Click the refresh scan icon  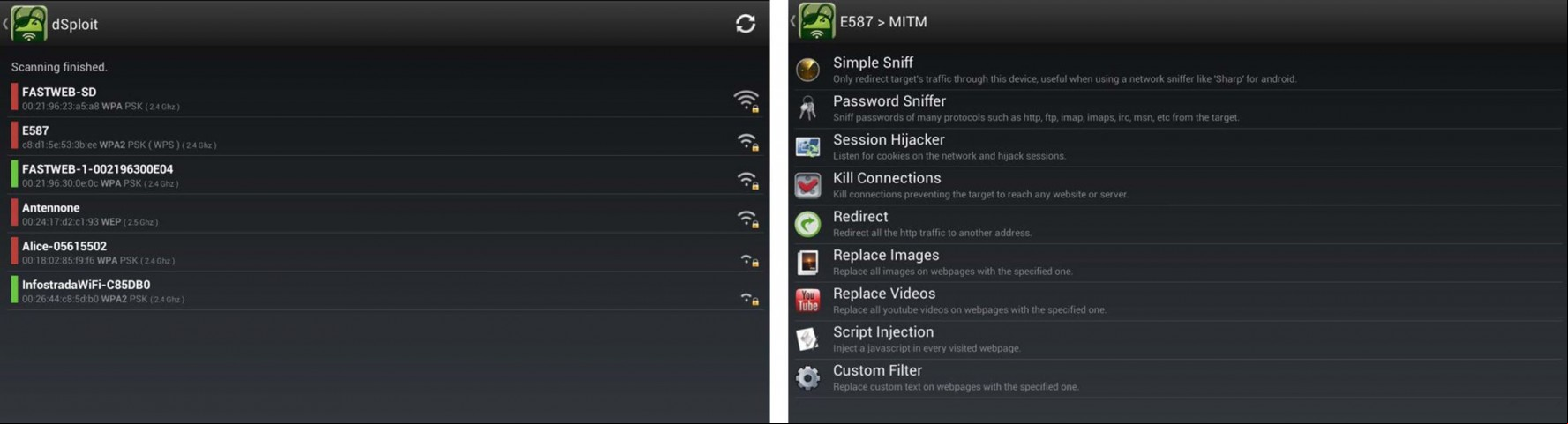pos(746,24)
